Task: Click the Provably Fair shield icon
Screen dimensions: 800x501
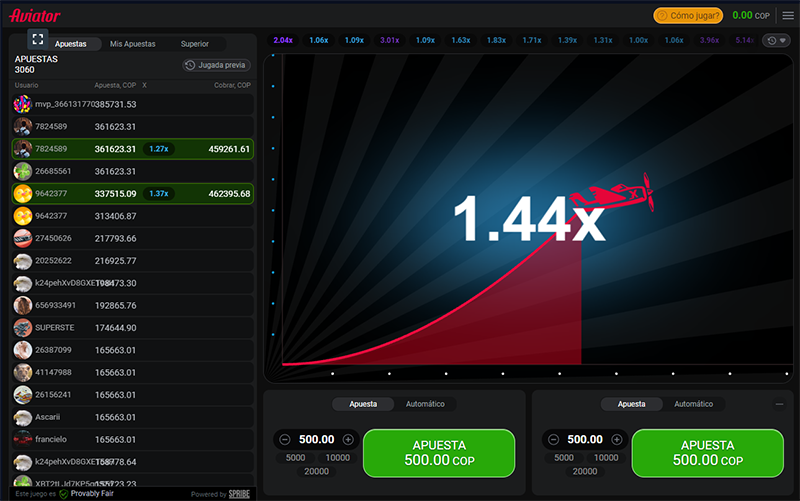Action: click(x=63, y=494)
